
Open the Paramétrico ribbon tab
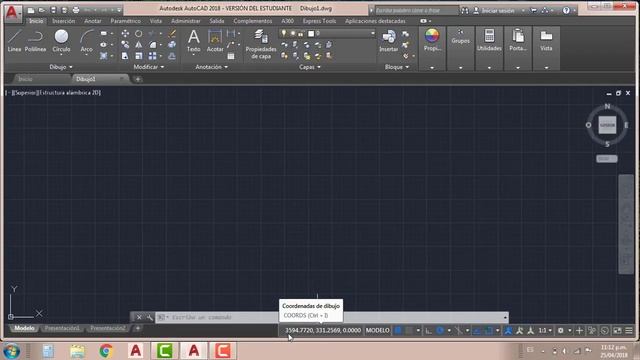point(125,21)
